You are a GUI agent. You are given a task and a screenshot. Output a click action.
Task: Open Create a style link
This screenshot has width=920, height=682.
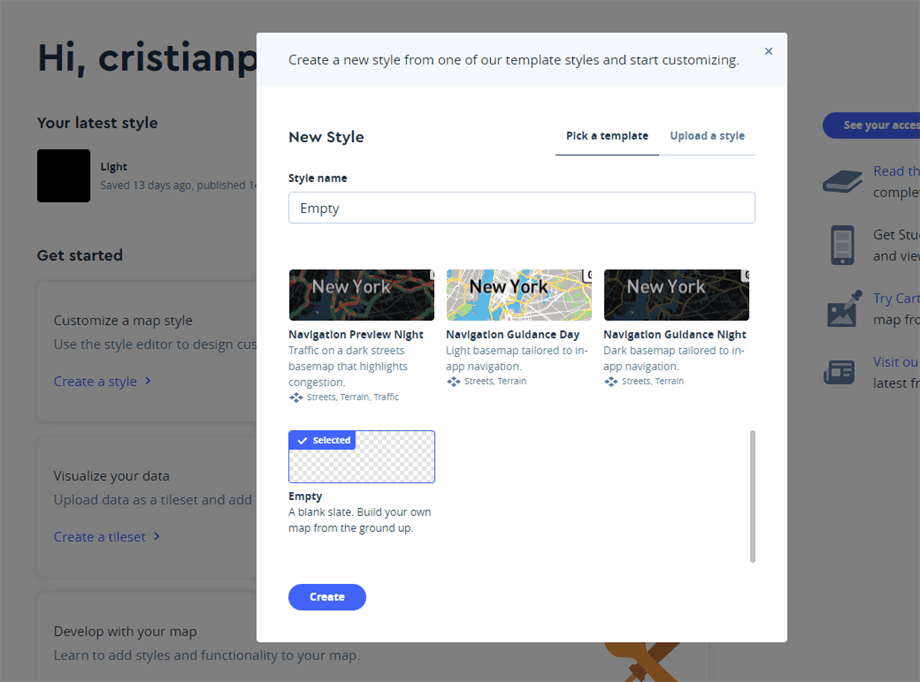[x=102, y=381]
